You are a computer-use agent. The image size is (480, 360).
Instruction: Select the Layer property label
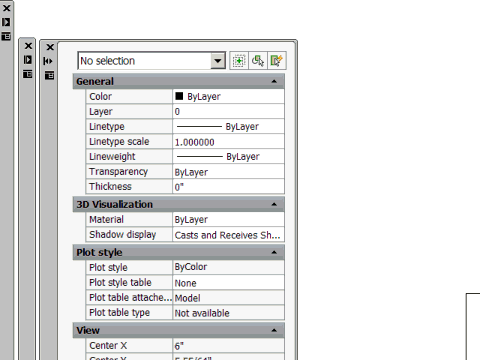pyautogui.click(x=101, y=112)
